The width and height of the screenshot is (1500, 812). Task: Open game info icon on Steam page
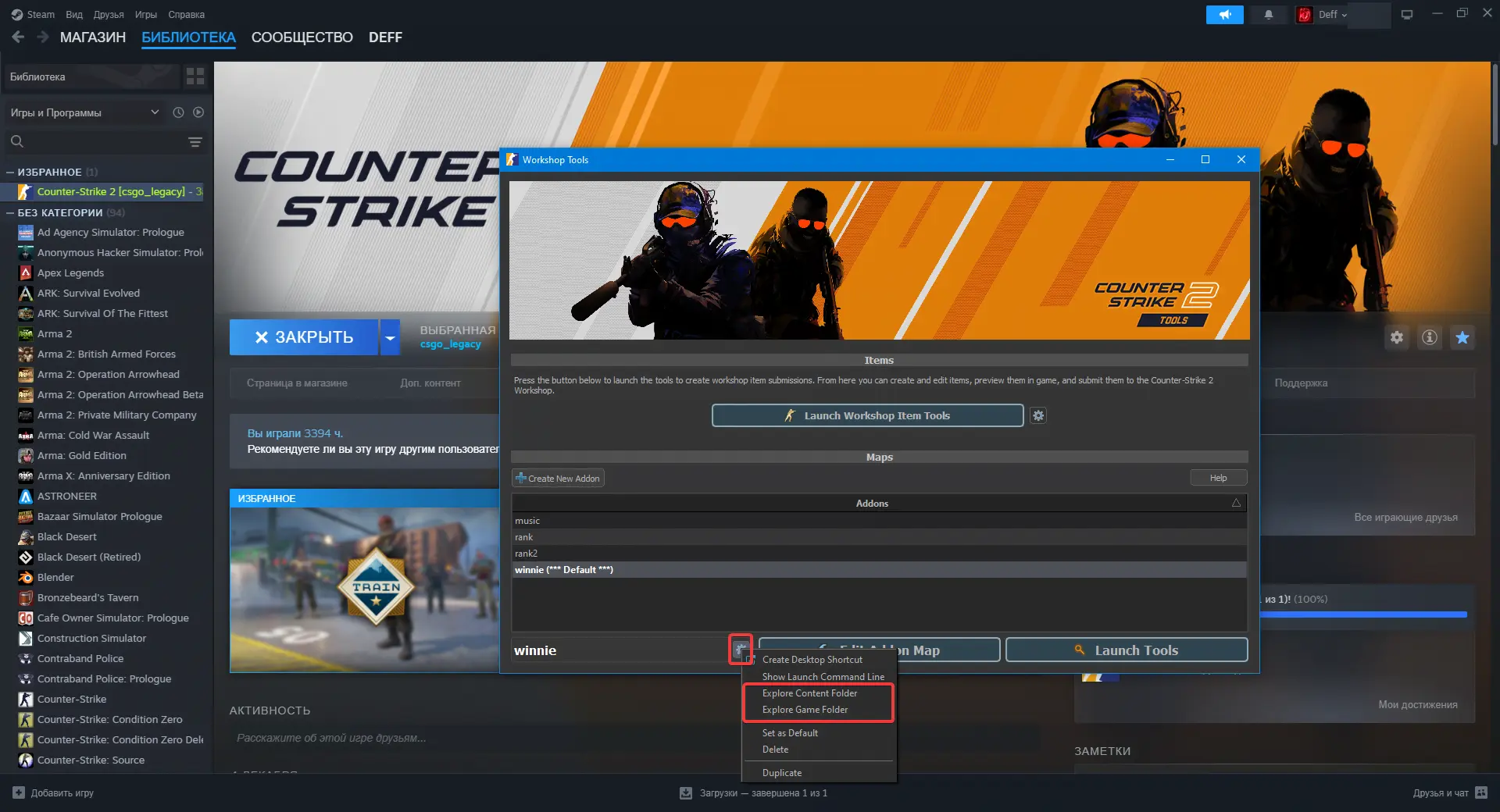pos(1429,337)
